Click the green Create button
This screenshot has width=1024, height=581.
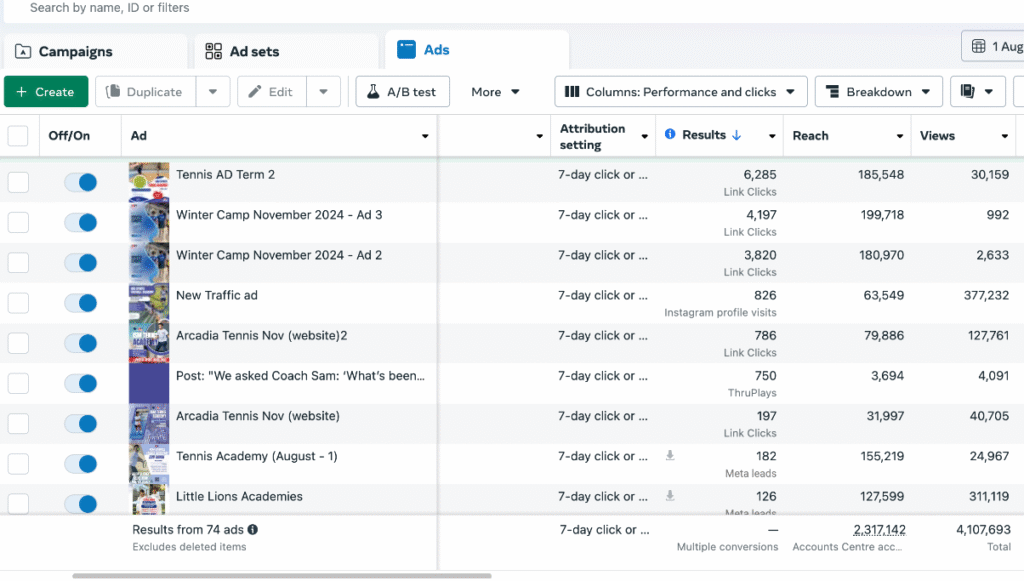(x=46, y=92)
